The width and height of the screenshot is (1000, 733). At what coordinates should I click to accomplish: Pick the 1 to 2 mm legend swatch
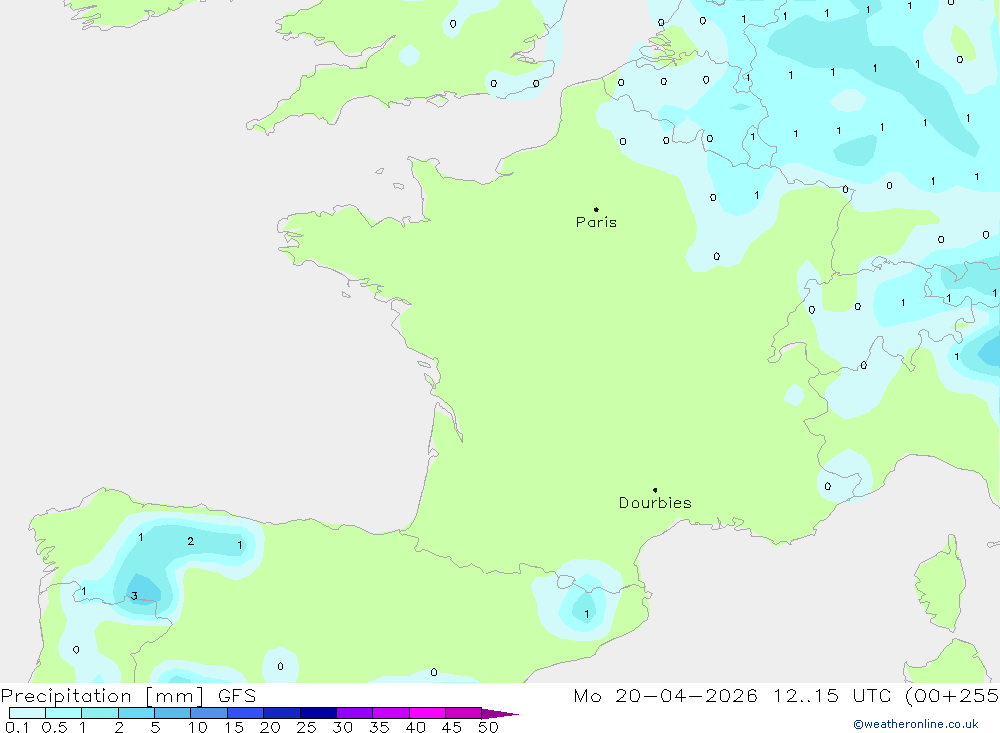coord(100,713)
